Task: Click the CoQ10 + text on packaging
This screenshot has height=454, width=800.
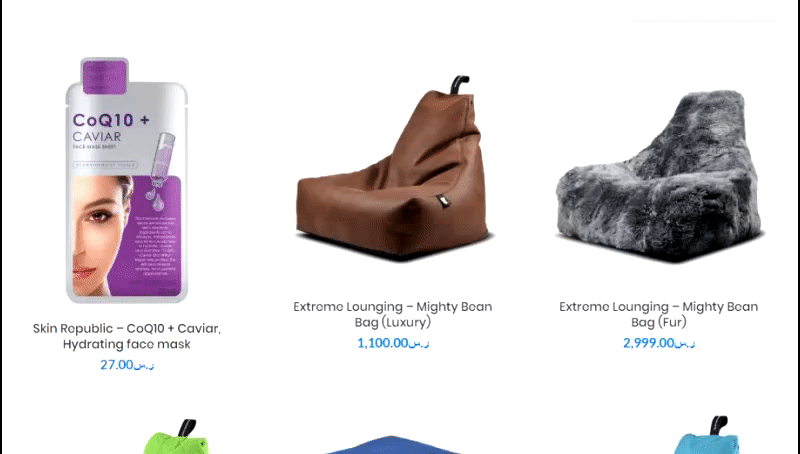Action: tap(111, 120)
